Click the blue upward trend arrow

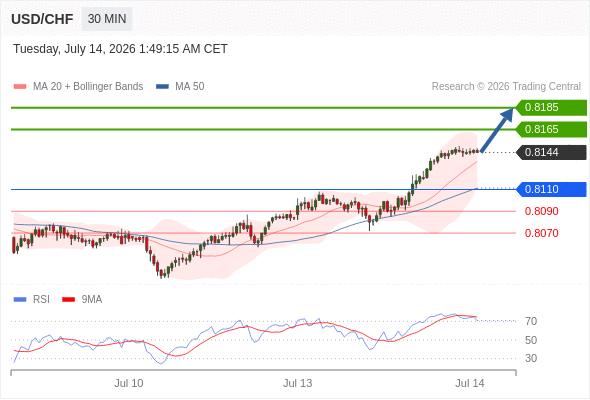[x=497, y=130]
